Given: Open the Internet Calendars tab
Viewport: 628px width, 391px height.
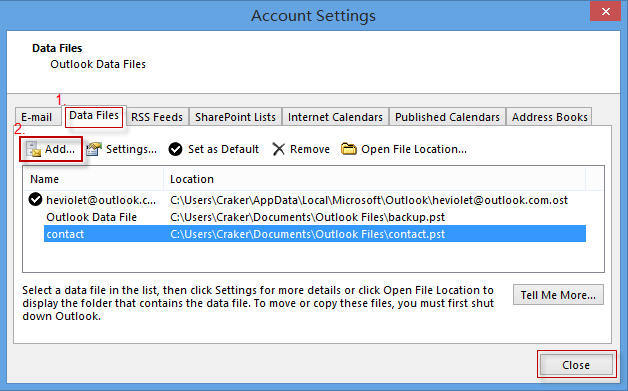Looking at the screenshot, I should pyautogui.click(x=335, y=117).
